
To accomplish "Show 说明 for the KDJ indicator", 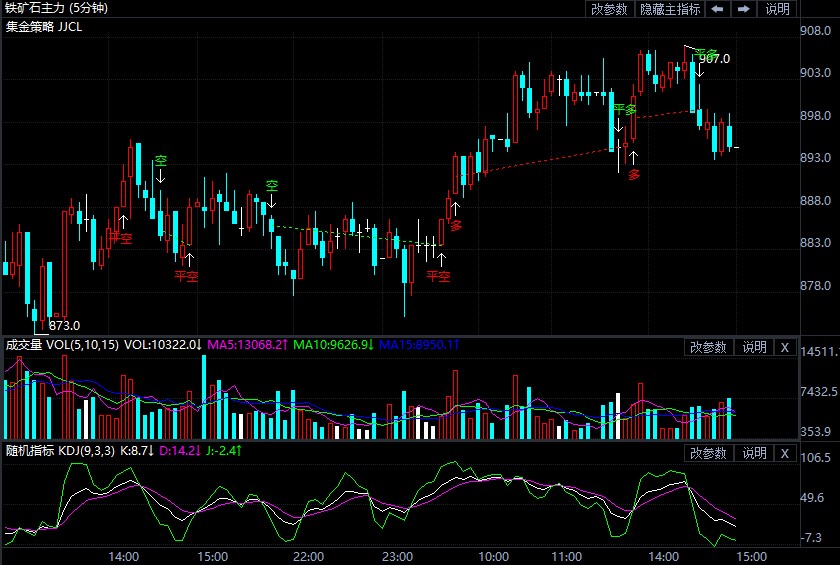I will 753,453.
